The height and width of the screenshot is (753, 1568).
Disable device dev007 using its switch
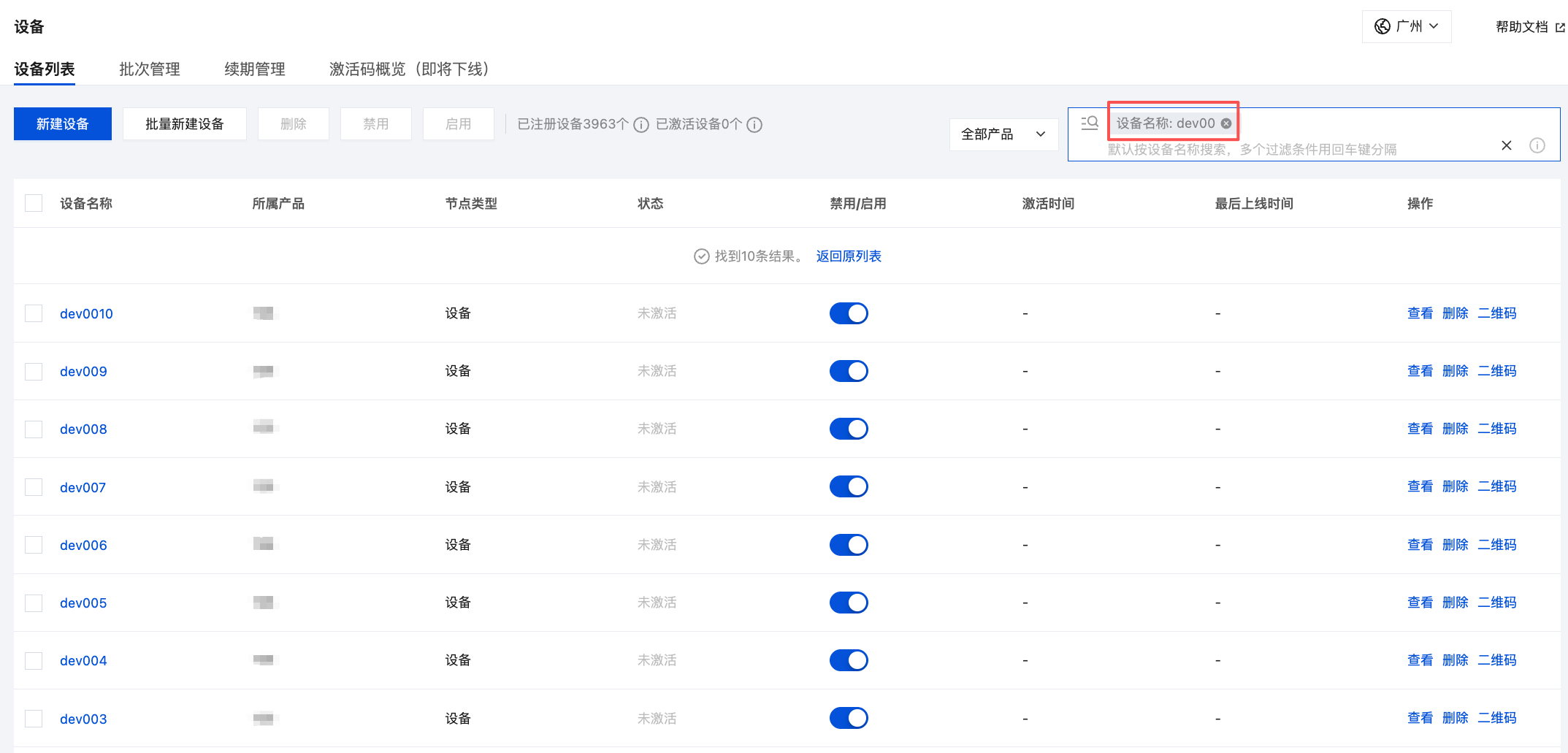pyautogui.click(x=849, y=486)
